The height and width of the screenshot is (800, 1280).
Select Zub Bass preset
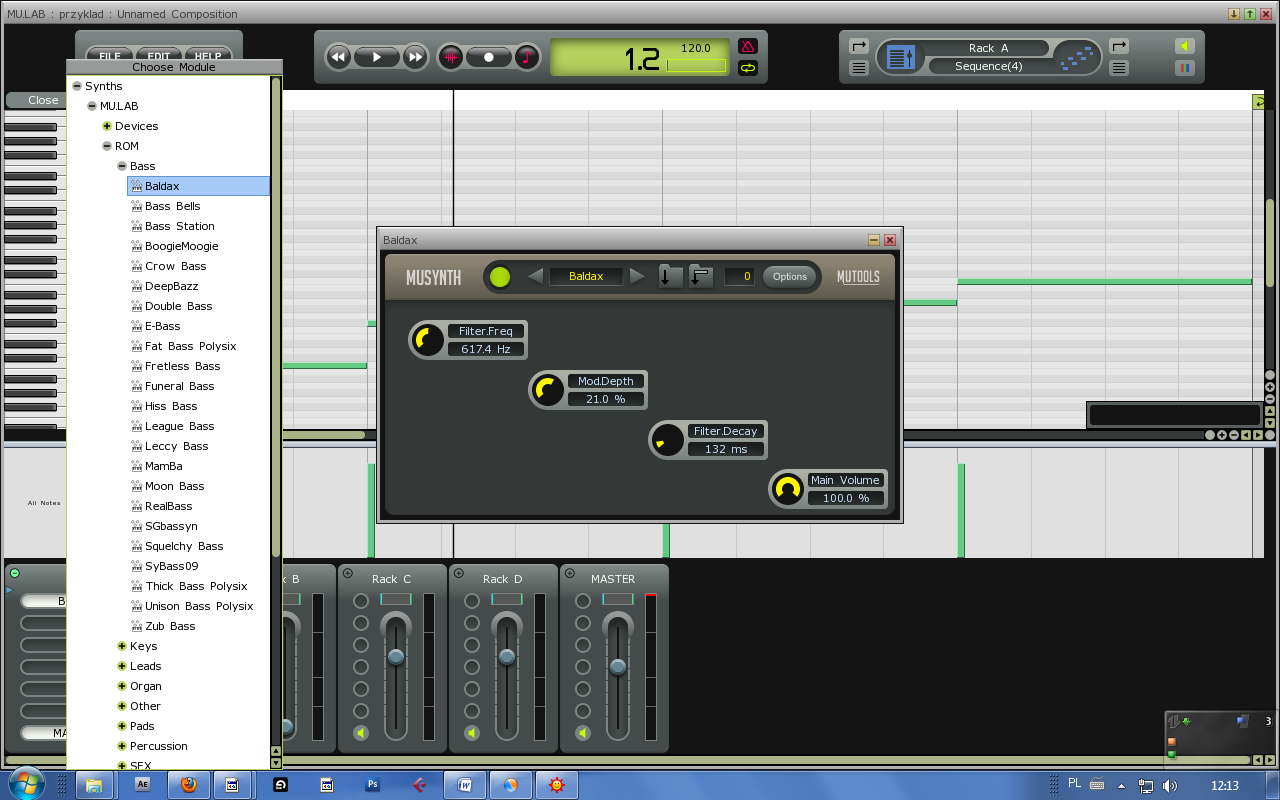coord(170,626)
